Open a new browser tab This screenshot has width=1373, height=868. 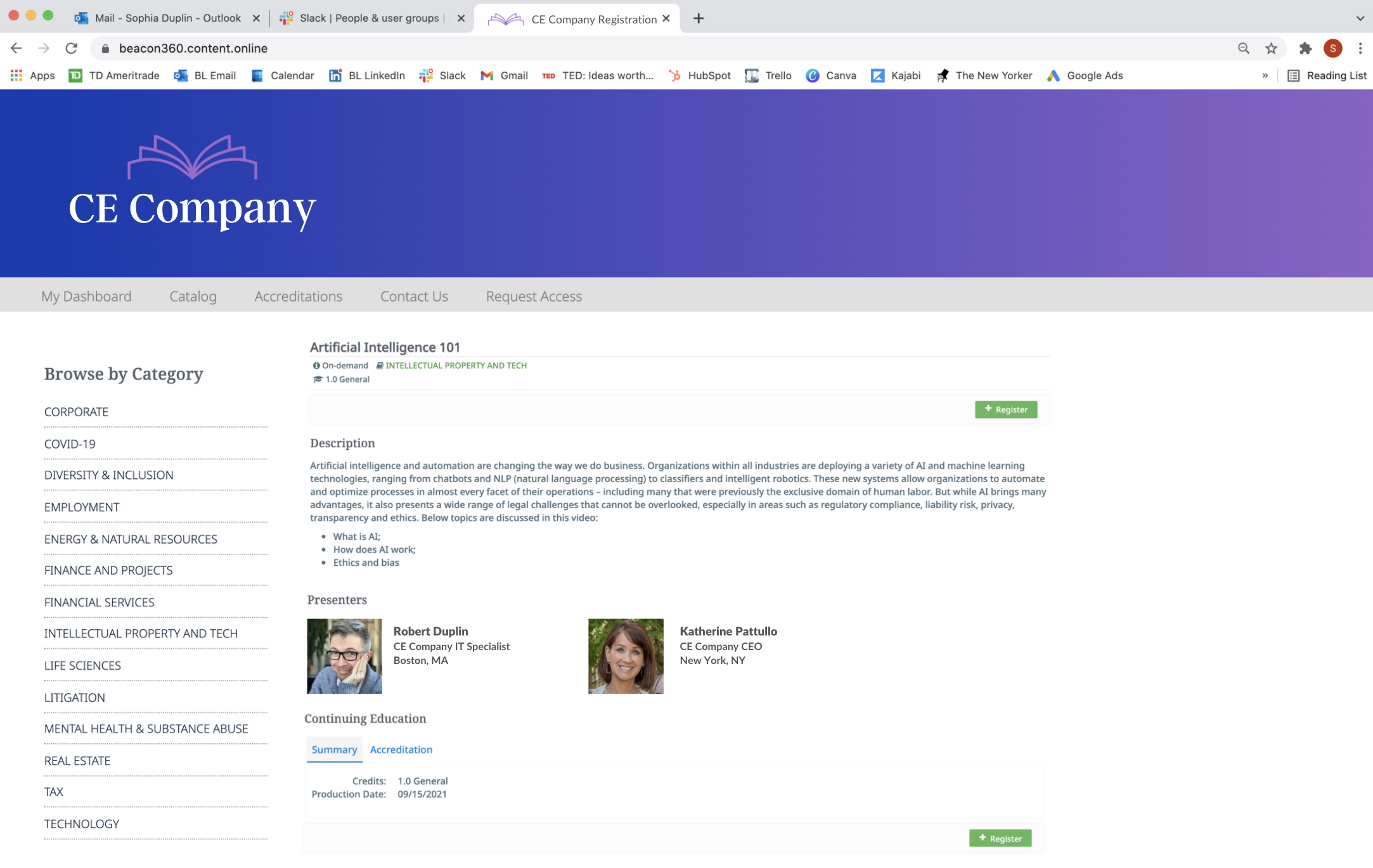[699, 18]
